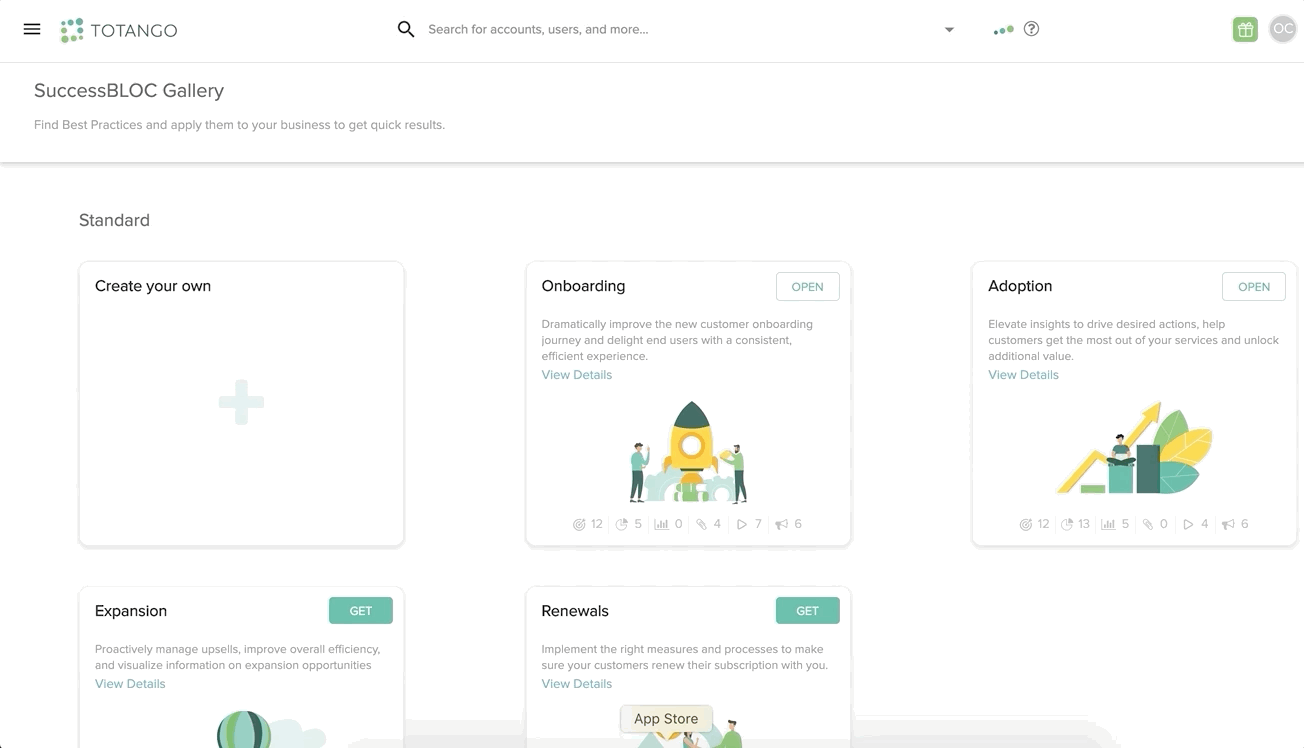
Task: Get the Expansion SuccessBLOC
Action: tap(361, 611)
